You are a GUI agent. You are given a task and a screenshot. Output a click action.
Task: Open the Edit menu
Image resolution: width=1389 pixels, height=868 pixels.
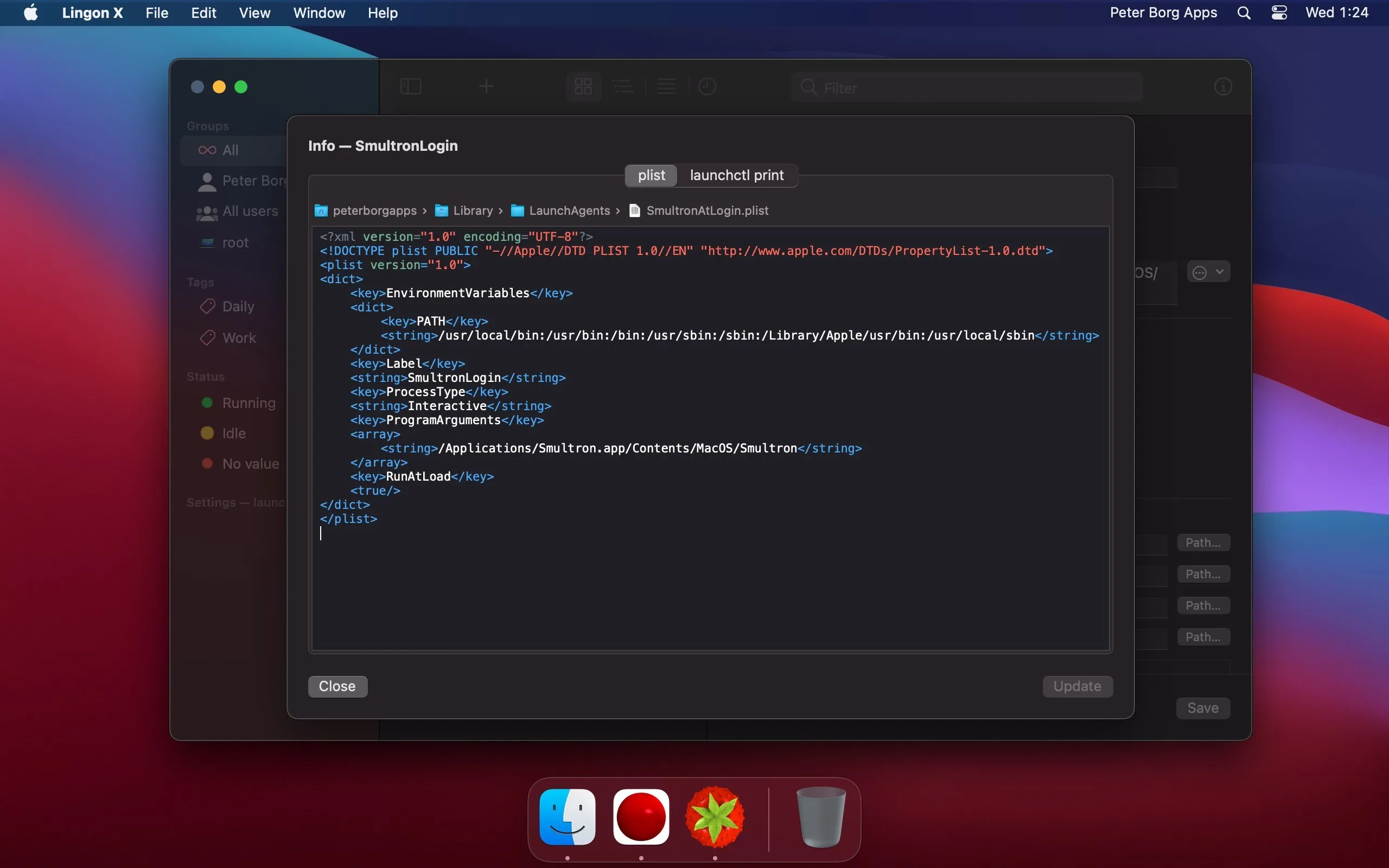coord(204,12)
